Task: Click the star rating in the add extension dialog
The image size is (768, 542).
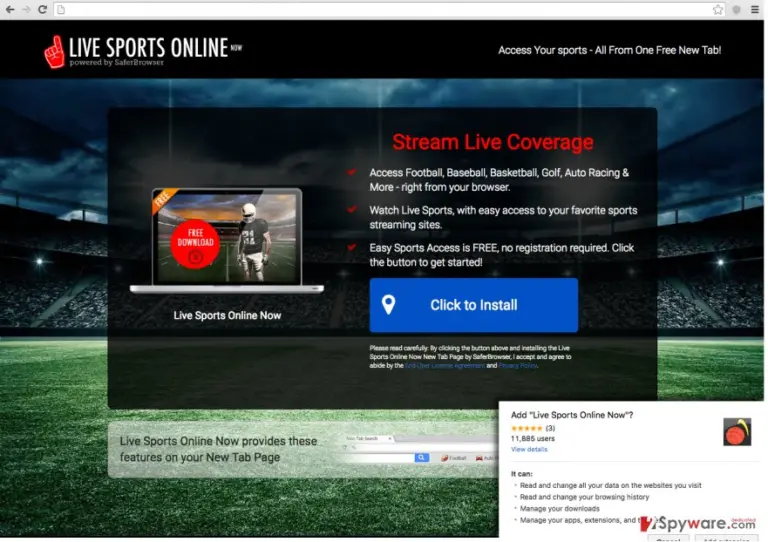Action: click(527, 428)
